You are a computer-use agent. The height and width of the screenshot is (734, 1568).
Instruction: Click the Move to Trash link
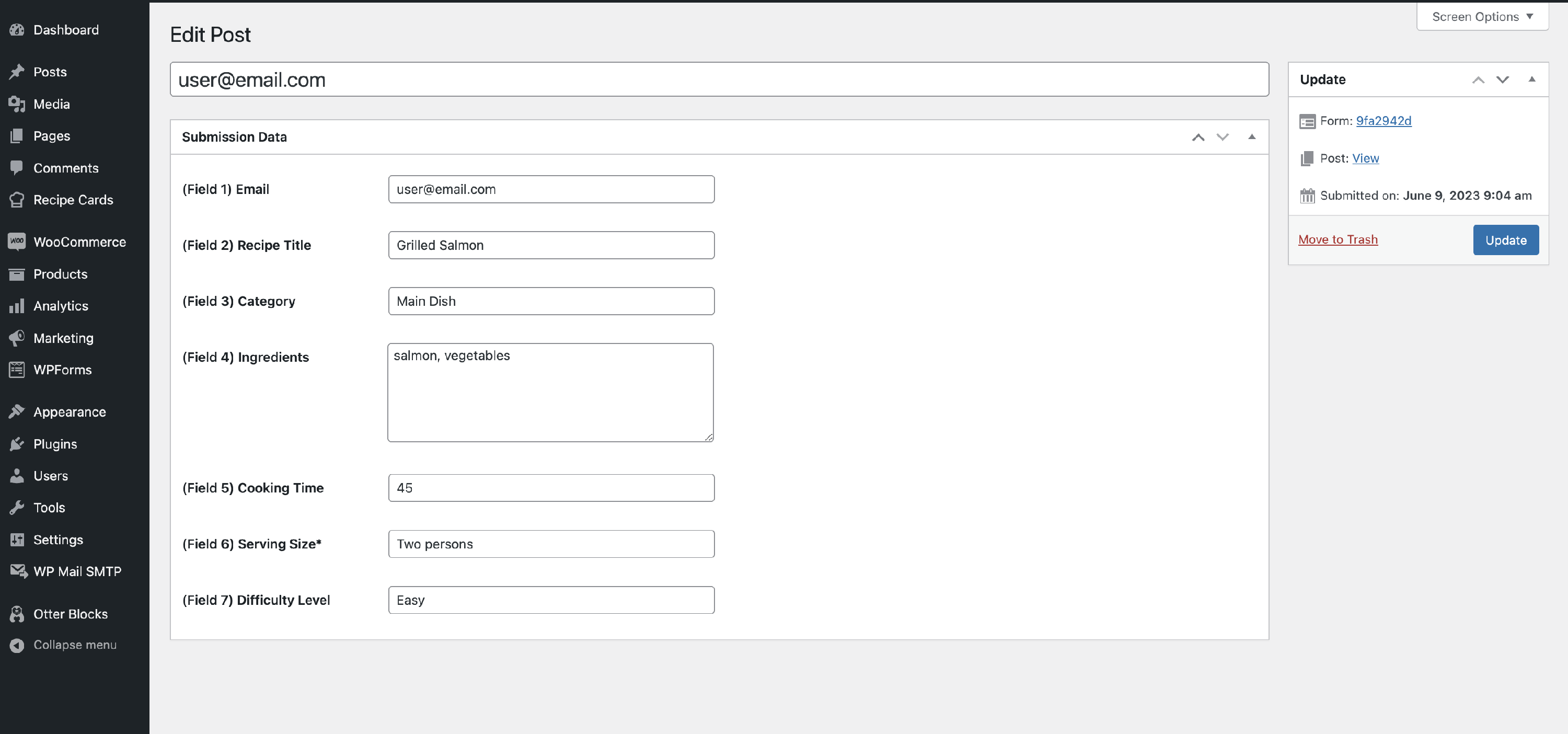coord(1338,239)
